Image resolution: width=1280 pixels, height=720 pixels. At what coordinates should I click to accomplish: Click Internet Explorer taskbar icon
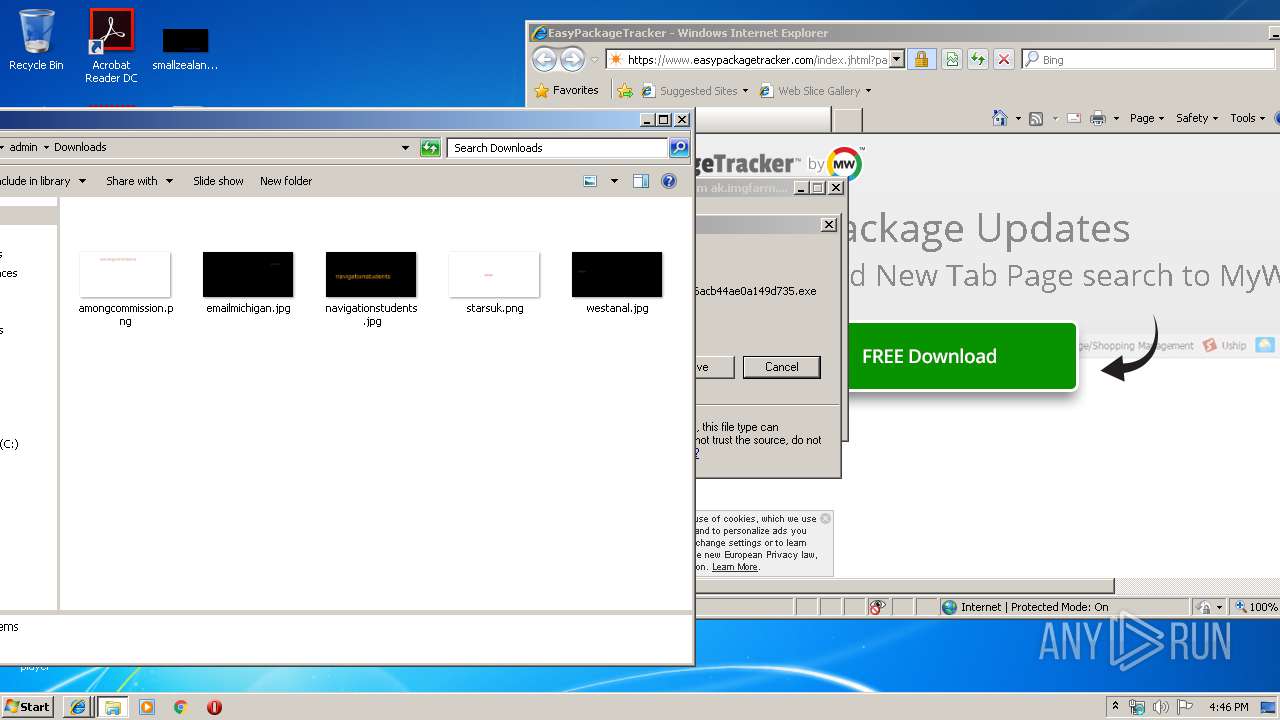pos(77,707)
